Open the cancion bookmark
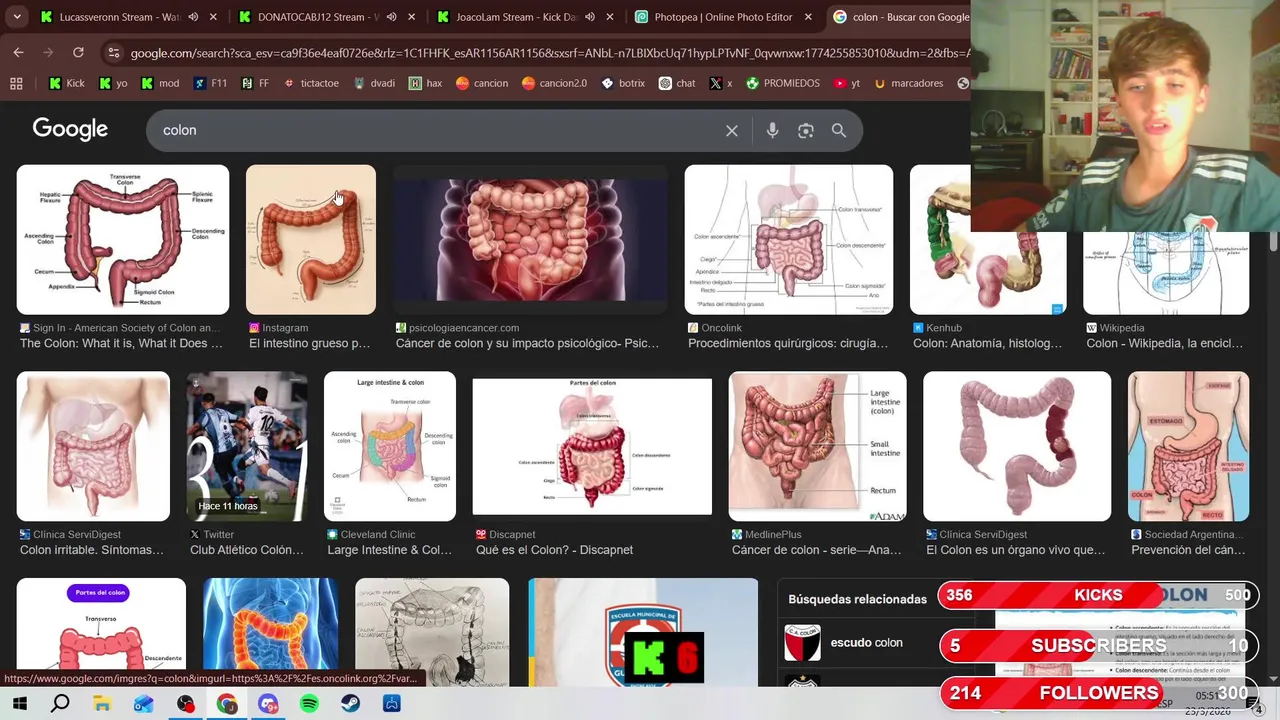The image size is (1280, 720). point(482,83)
